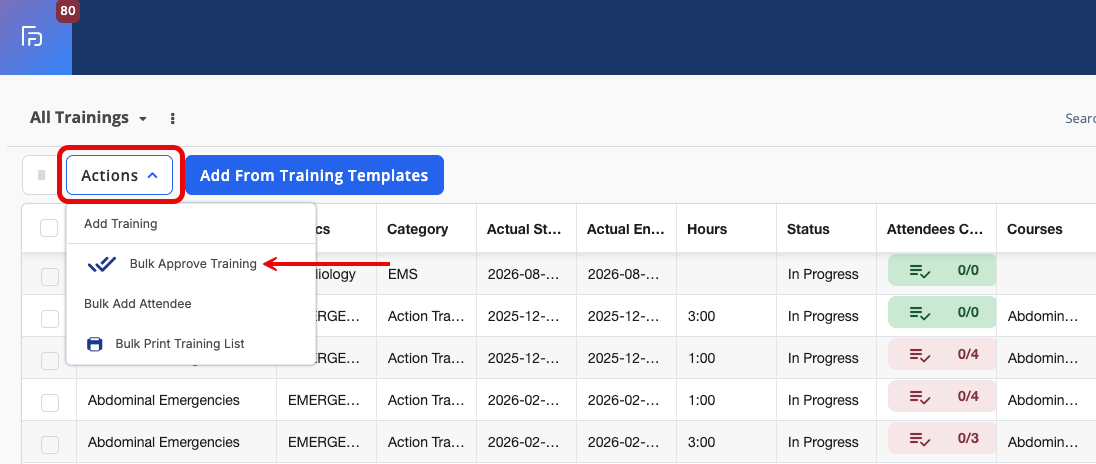The image size is (1096, 464).
Task: Click the attendee icon in the 3:00 2025-12 row
Action: tap(919, 312)
